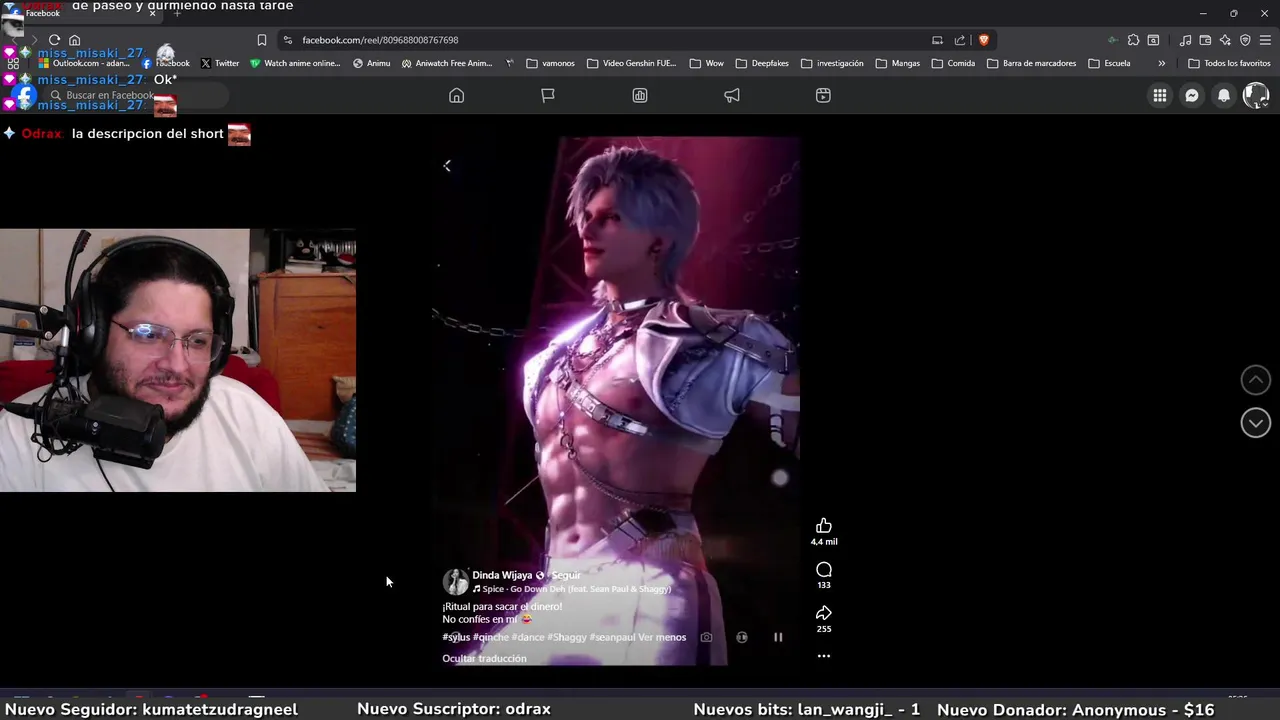This screenshot has height=720, width=1280.
Task: Open the megaphone ads icon
Action: tap(732, 95)
